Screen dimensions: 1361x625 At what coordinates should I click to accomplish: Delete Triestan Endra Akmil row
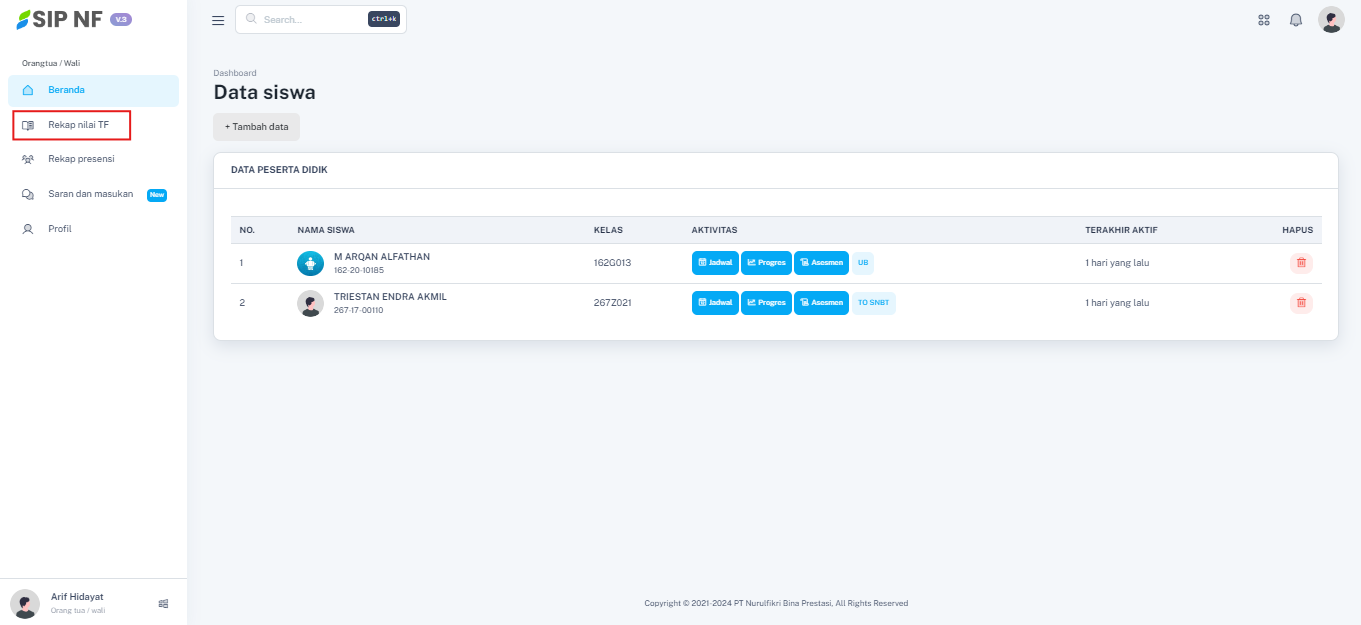[x=1301, y=303]
